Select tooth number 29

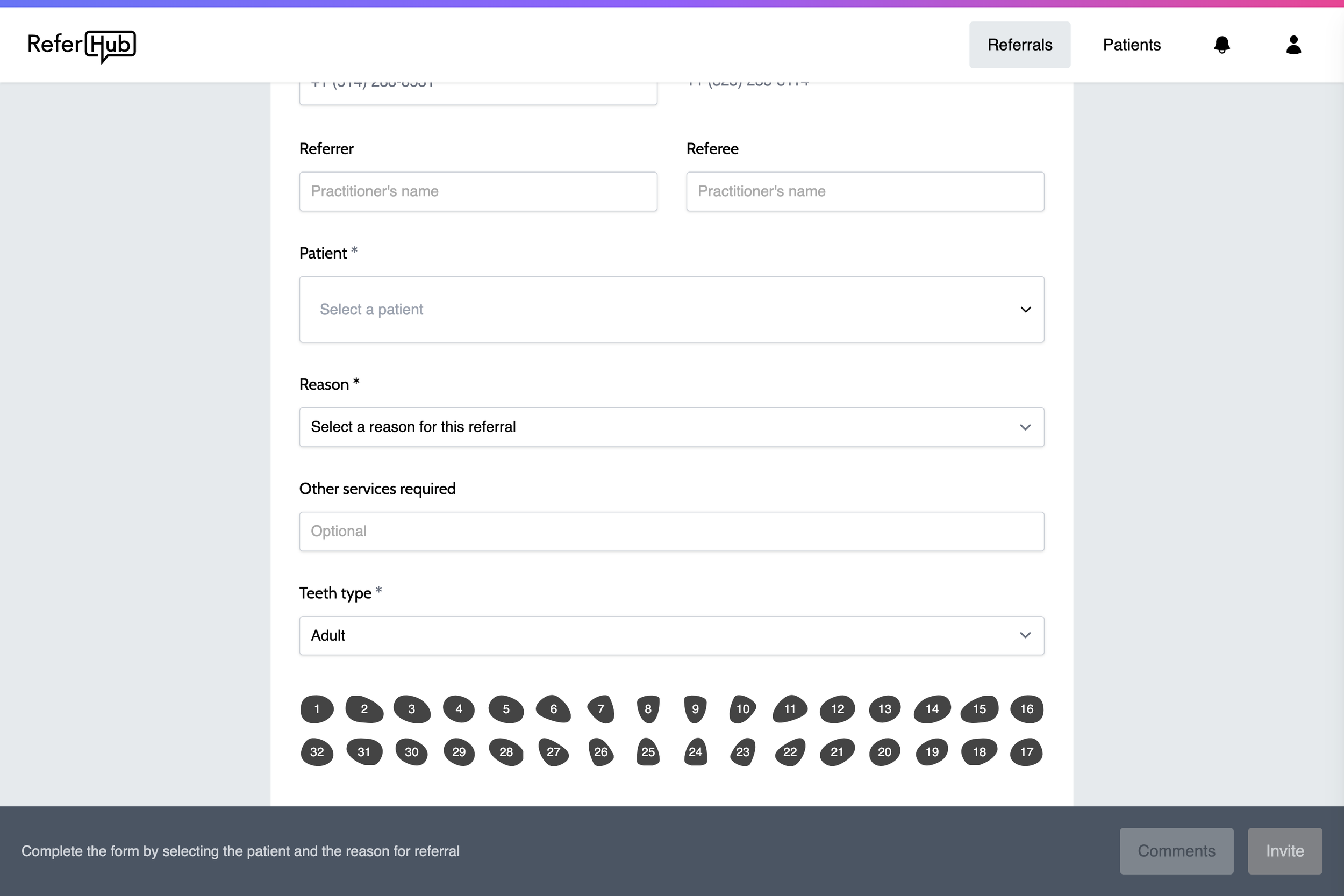point(459,752)
